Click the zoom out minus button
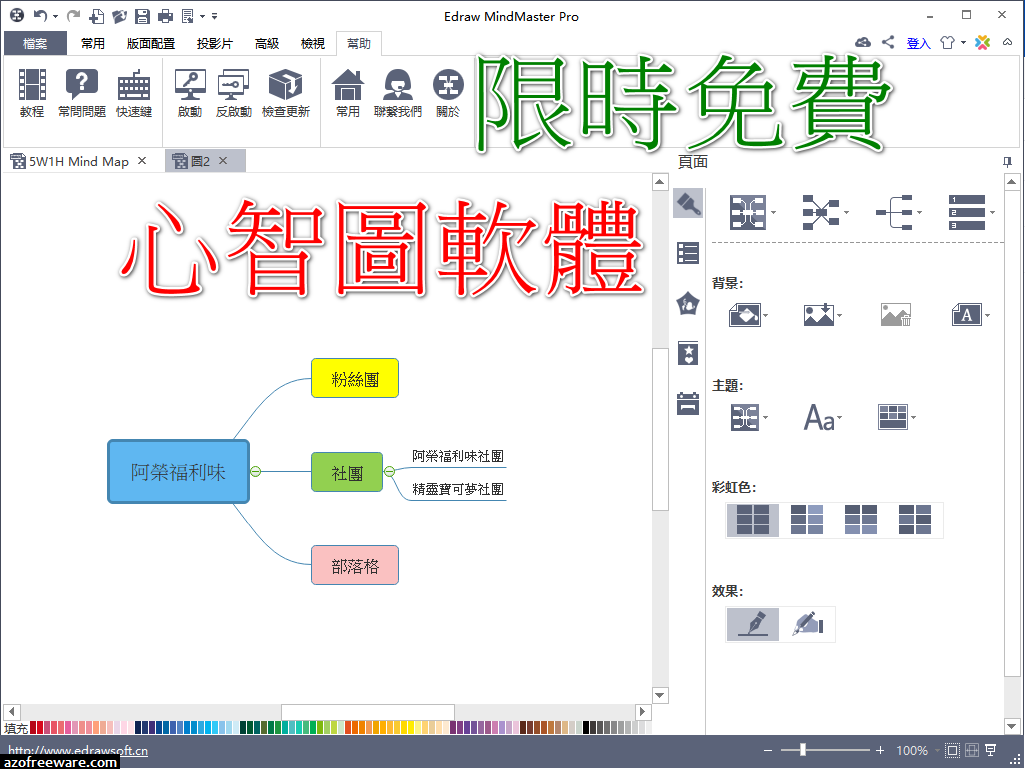 767,751
